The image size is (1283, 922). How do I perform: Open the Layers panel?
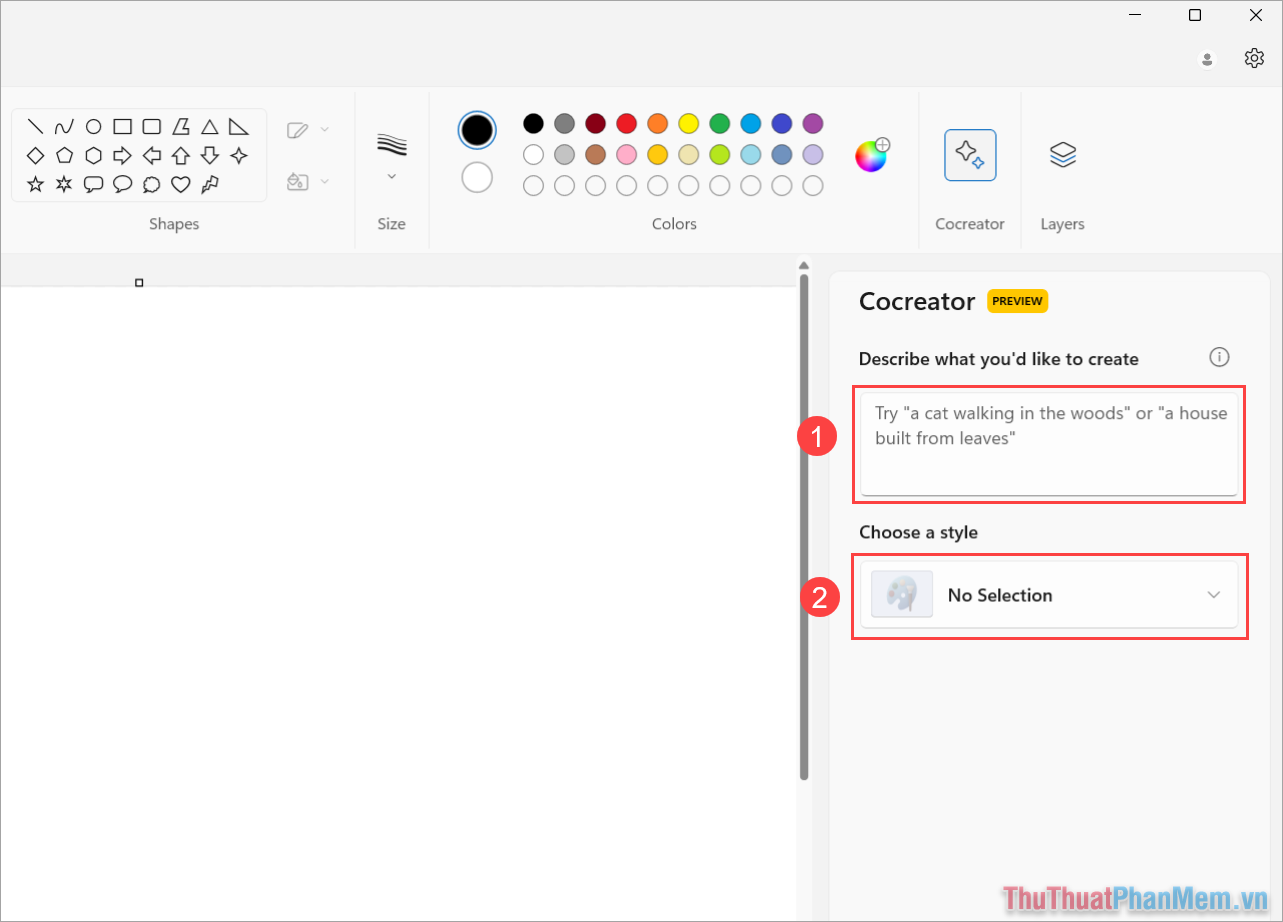click(1062, 155)
